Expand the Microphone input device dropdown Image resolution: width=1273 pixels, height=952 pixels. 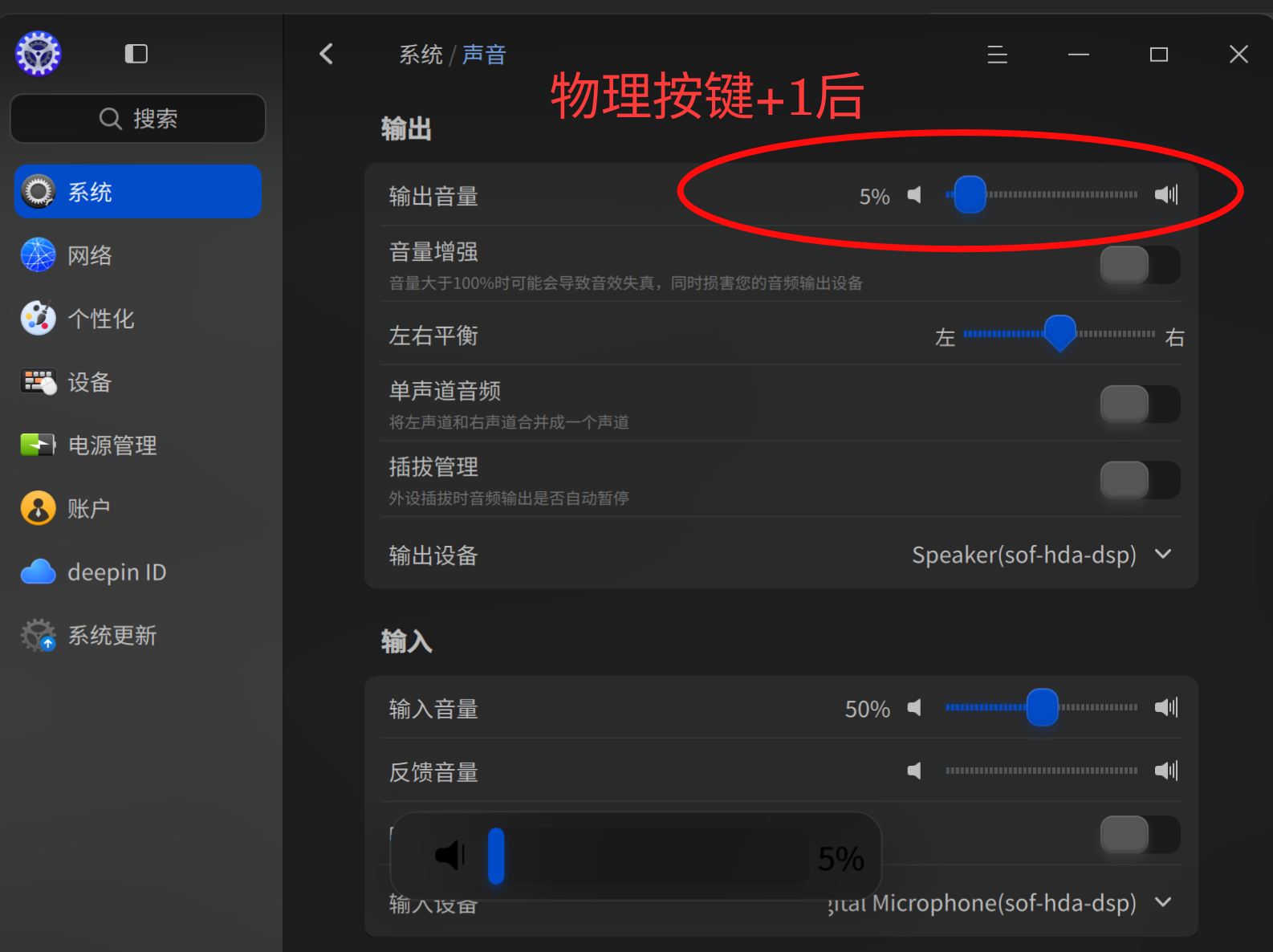[1000, 903]
